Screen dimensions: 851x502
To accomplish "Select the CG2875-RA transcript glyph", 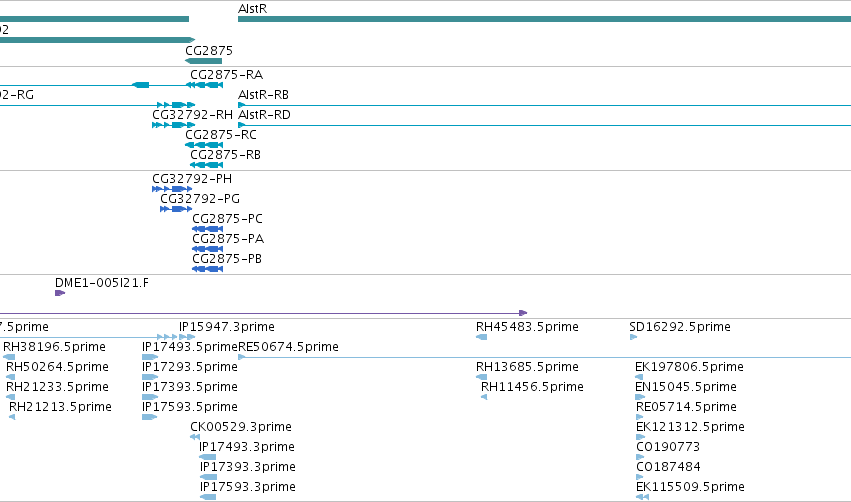I will [x=205, y=85].
